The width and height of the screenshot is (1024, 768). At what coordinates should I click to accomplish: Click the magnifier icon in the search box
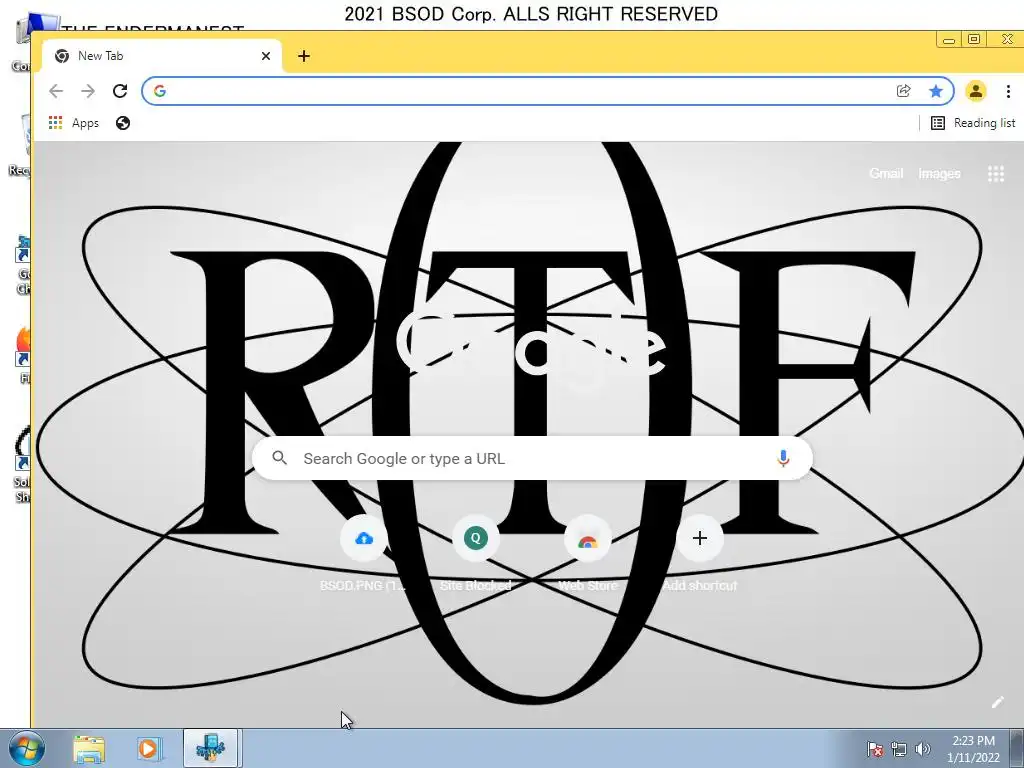pyautogui.click(x=280, y=458)
